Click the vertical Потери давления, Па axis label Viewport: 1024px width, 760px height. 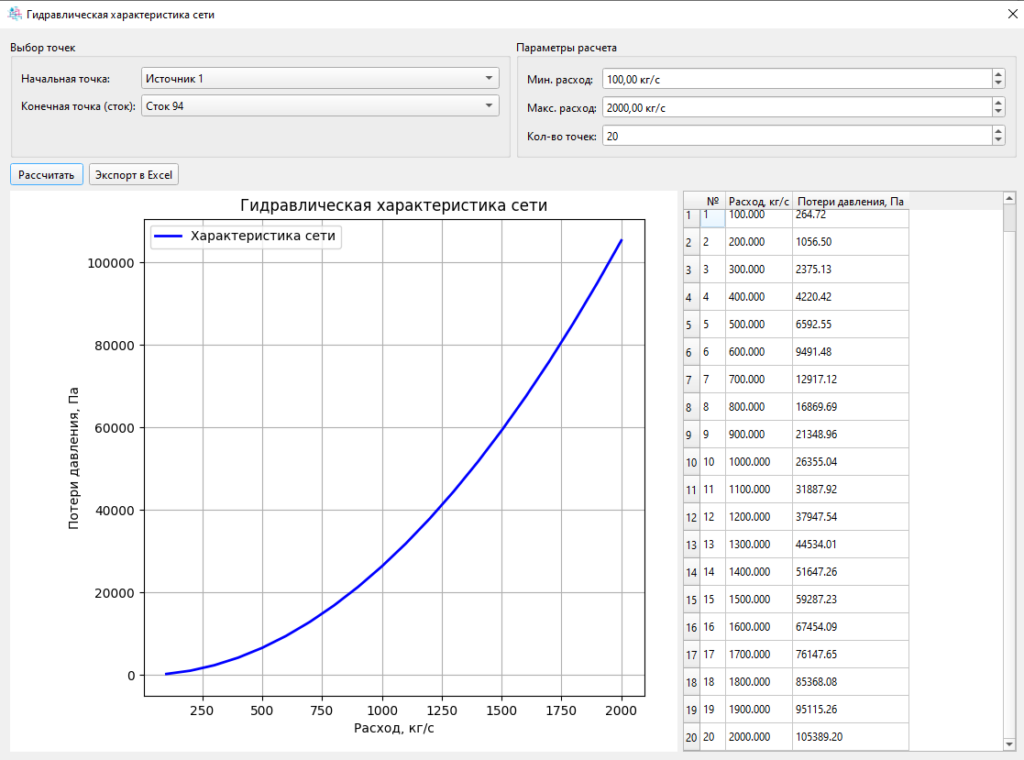click(x=72, y=458)
